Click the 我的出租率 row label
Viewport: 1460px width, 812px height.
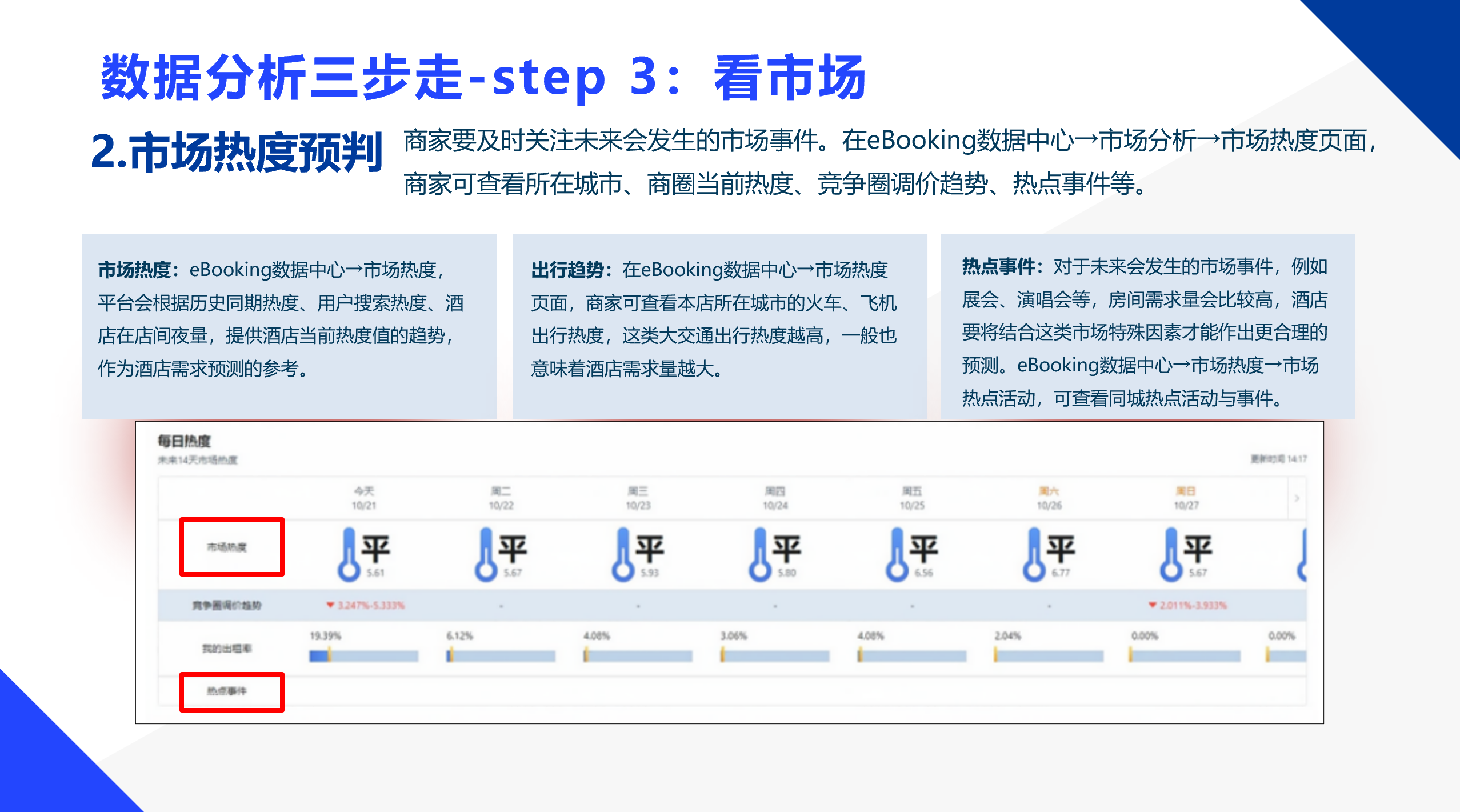227,648
